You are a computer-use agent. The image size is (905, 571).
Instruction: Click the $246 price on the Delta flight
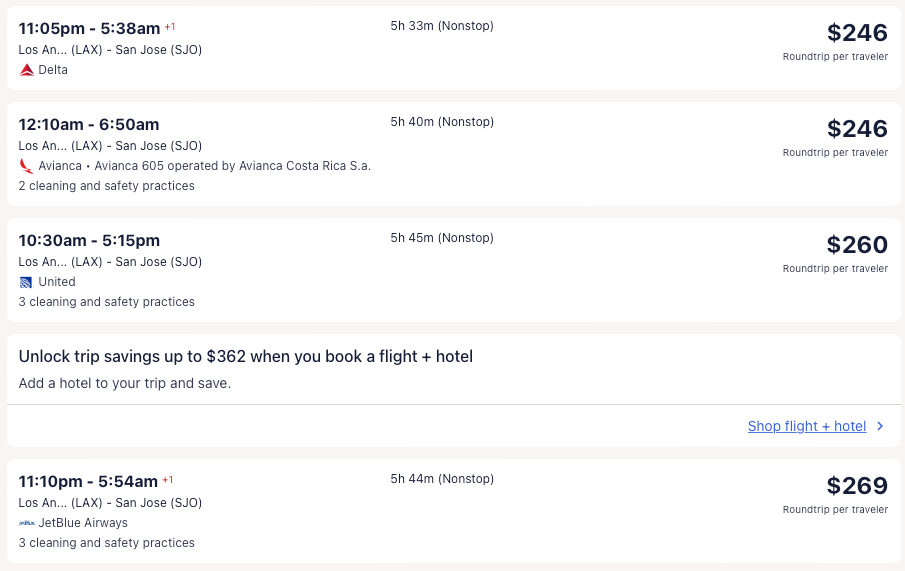coord(856,33)
